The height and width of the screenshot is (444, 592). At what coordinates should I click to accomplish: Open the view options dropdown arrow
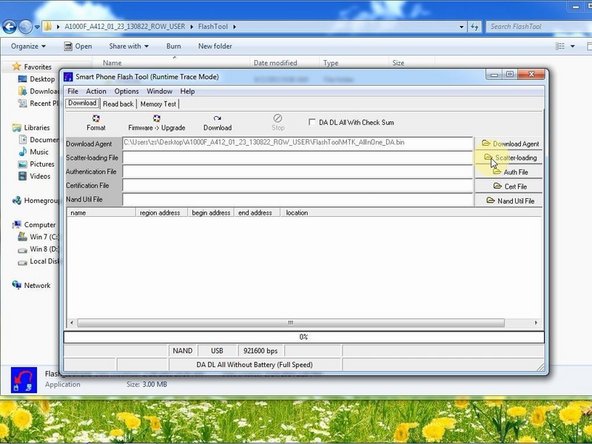click(x=573, y=46)
